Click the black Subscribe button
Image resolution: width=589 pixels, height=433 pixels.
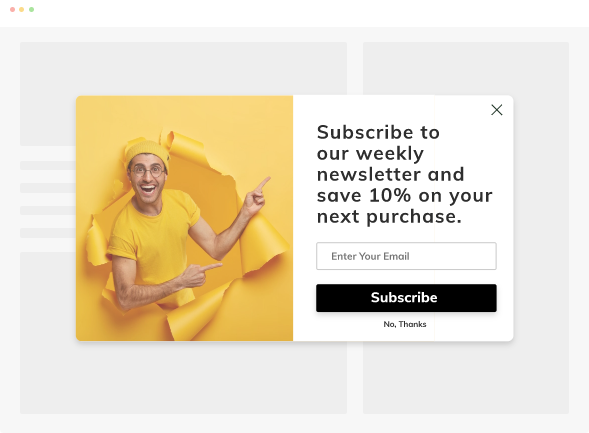[406, 298]
